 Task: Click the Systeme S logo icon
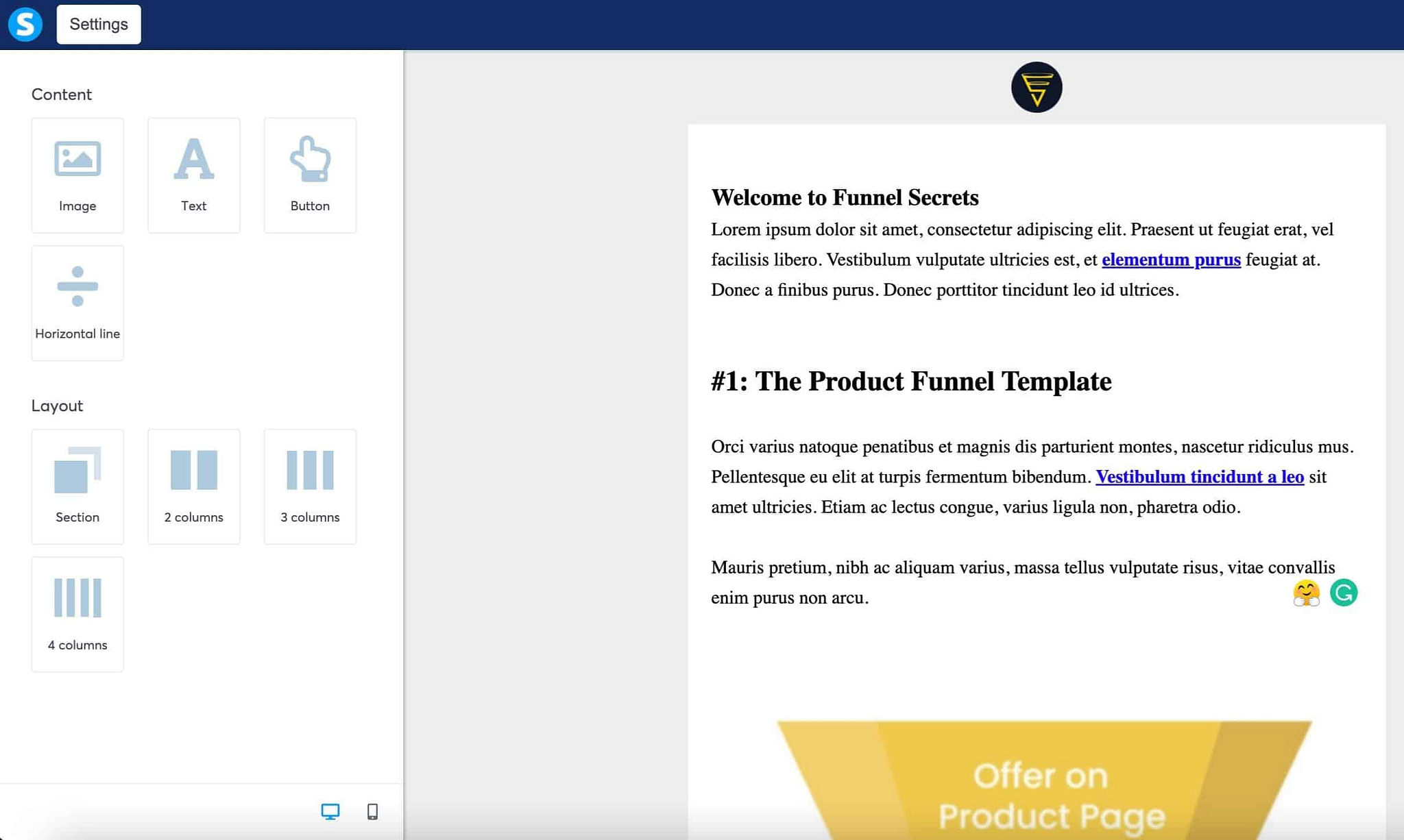[25, 24]
